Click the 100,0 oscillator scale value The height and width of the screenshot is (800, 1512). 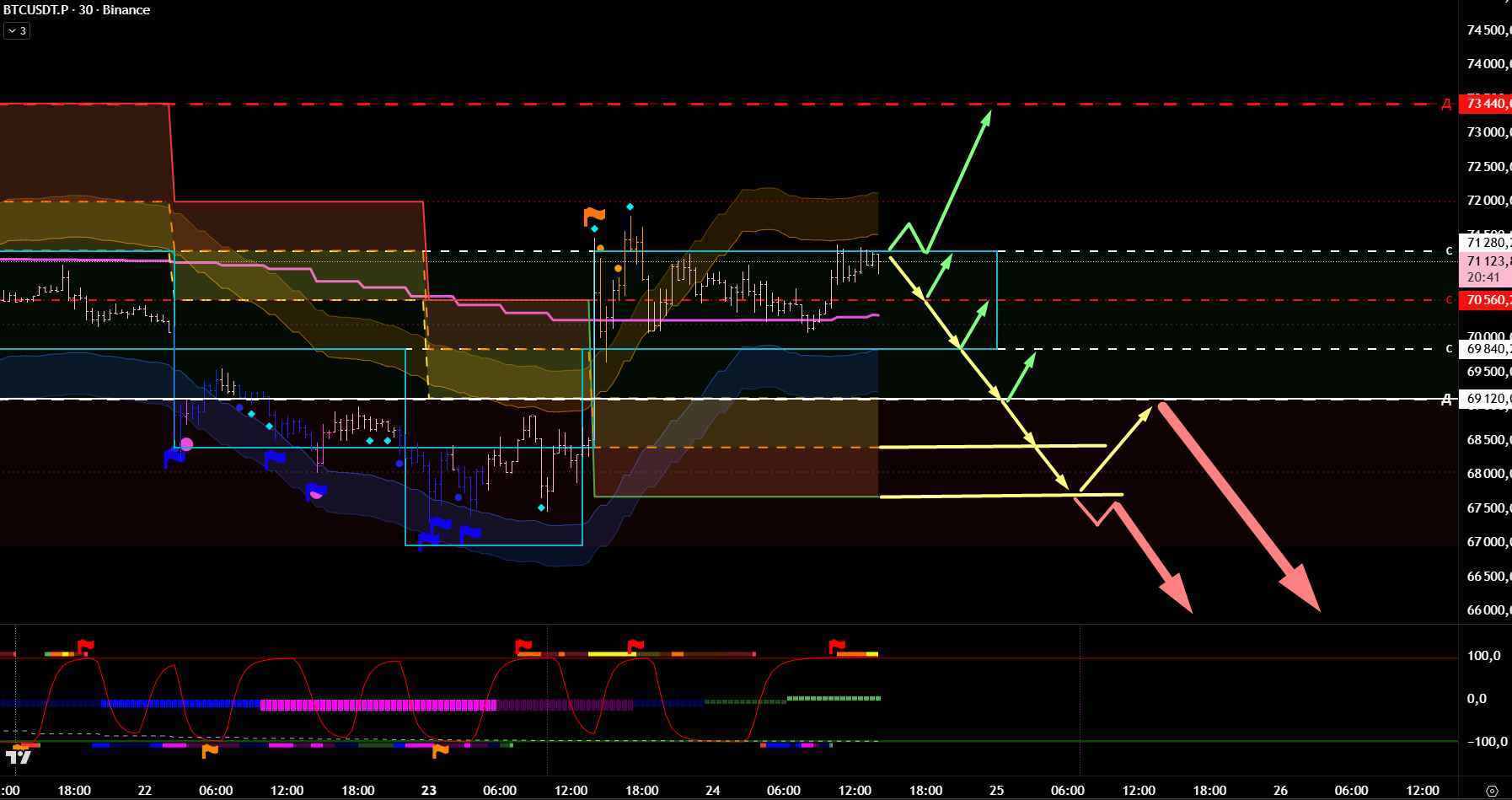pyautogui.click(x=1483, y=656)
